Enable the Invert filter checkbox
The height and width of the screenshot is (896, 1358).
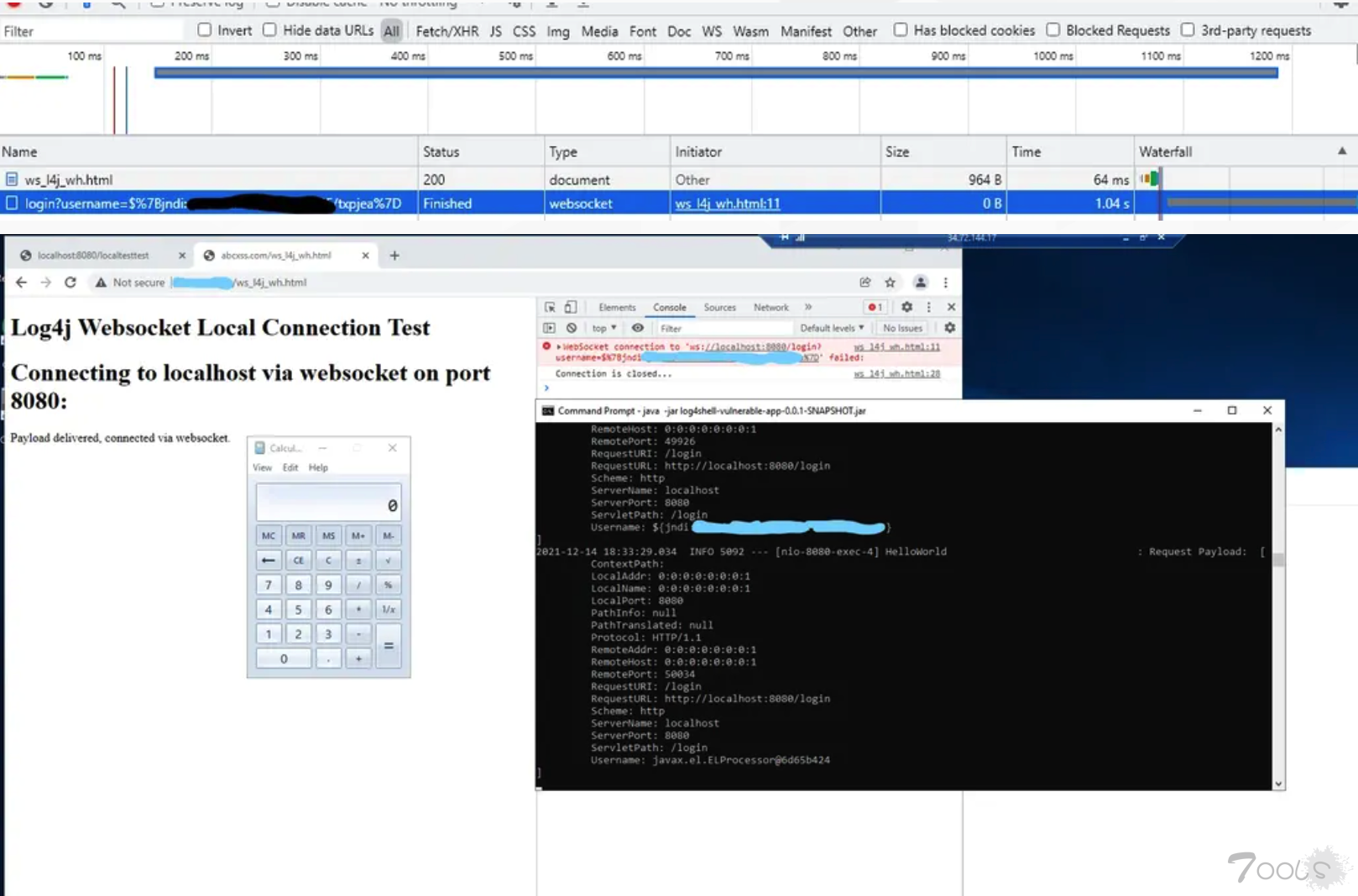coord(205,30)
